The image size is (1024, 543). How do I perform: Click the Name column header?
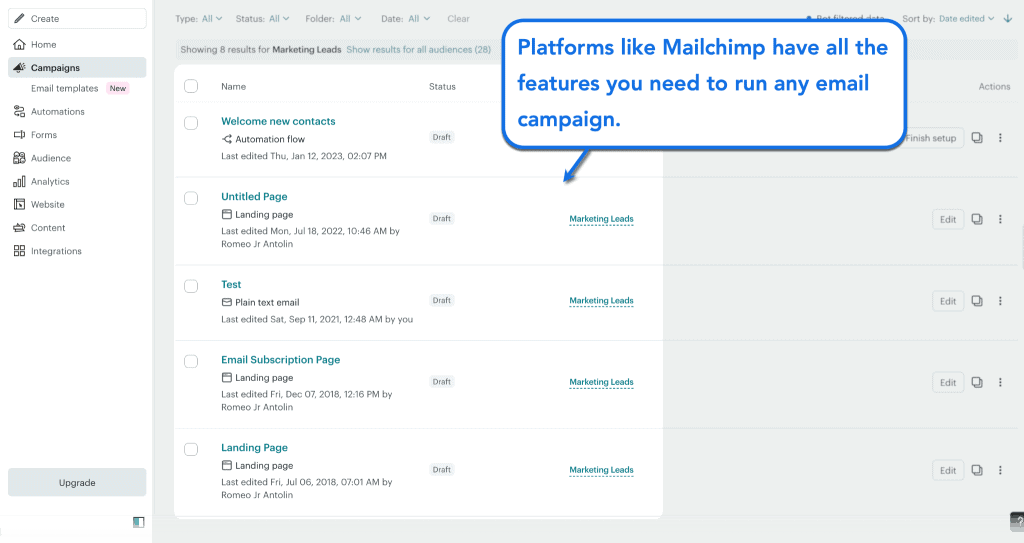pyautogui.click(x=233, y=86)
